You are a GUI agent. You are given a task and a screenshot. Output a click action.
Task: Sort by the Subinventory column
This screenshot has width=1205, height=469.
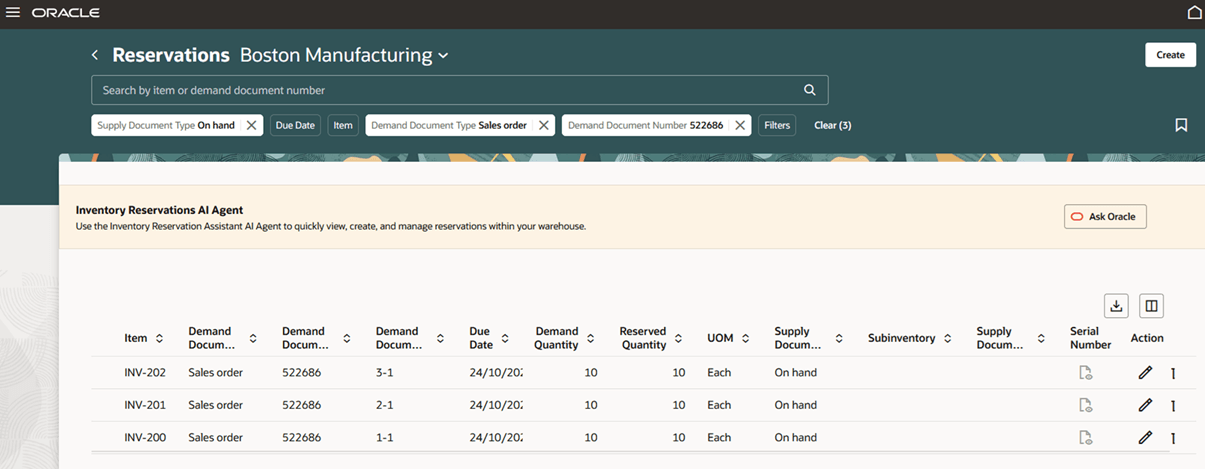click(x=946, y=339)
